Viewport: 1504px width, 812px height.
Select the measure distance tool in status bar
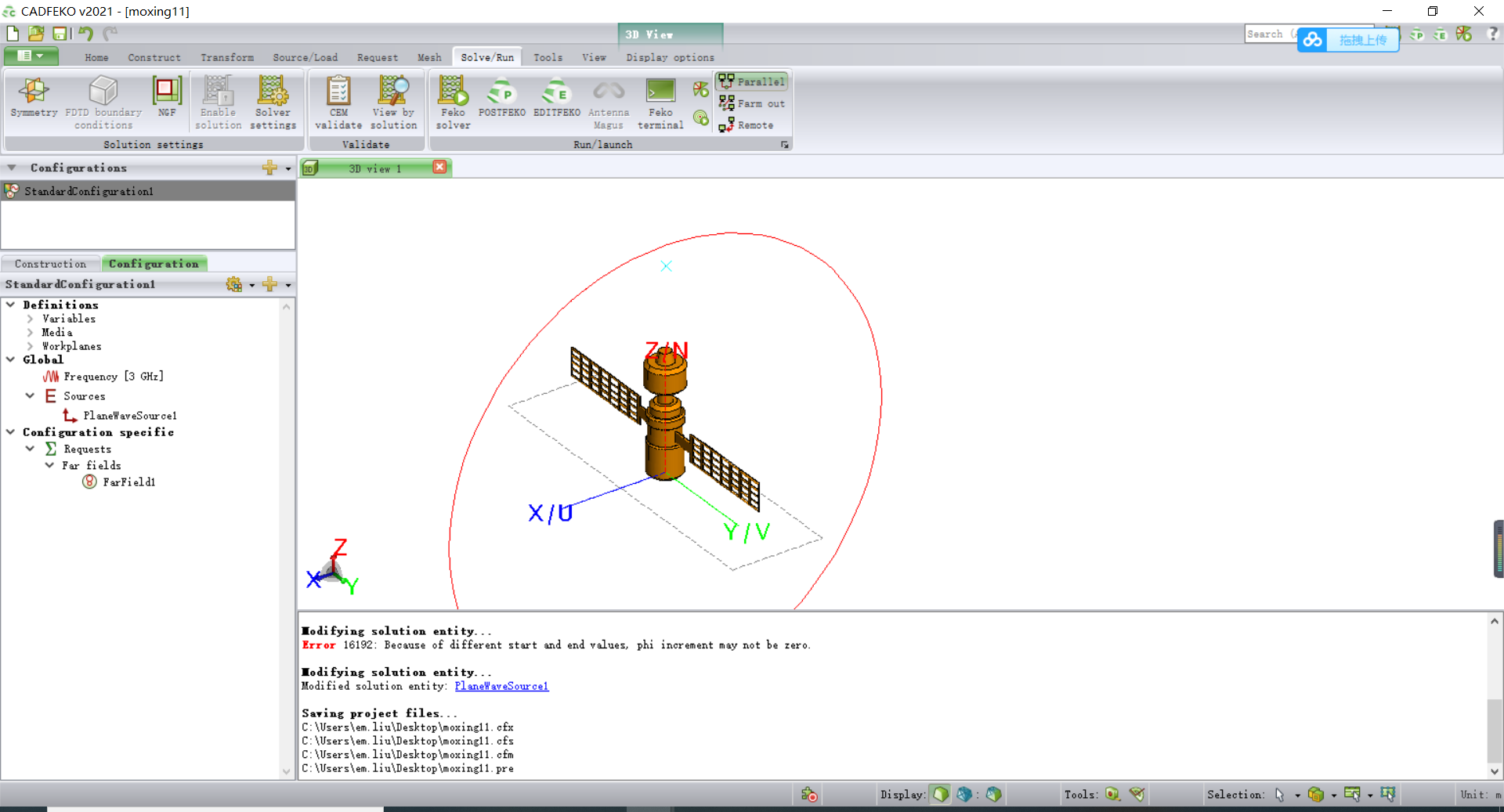(x=1112, y=794)
